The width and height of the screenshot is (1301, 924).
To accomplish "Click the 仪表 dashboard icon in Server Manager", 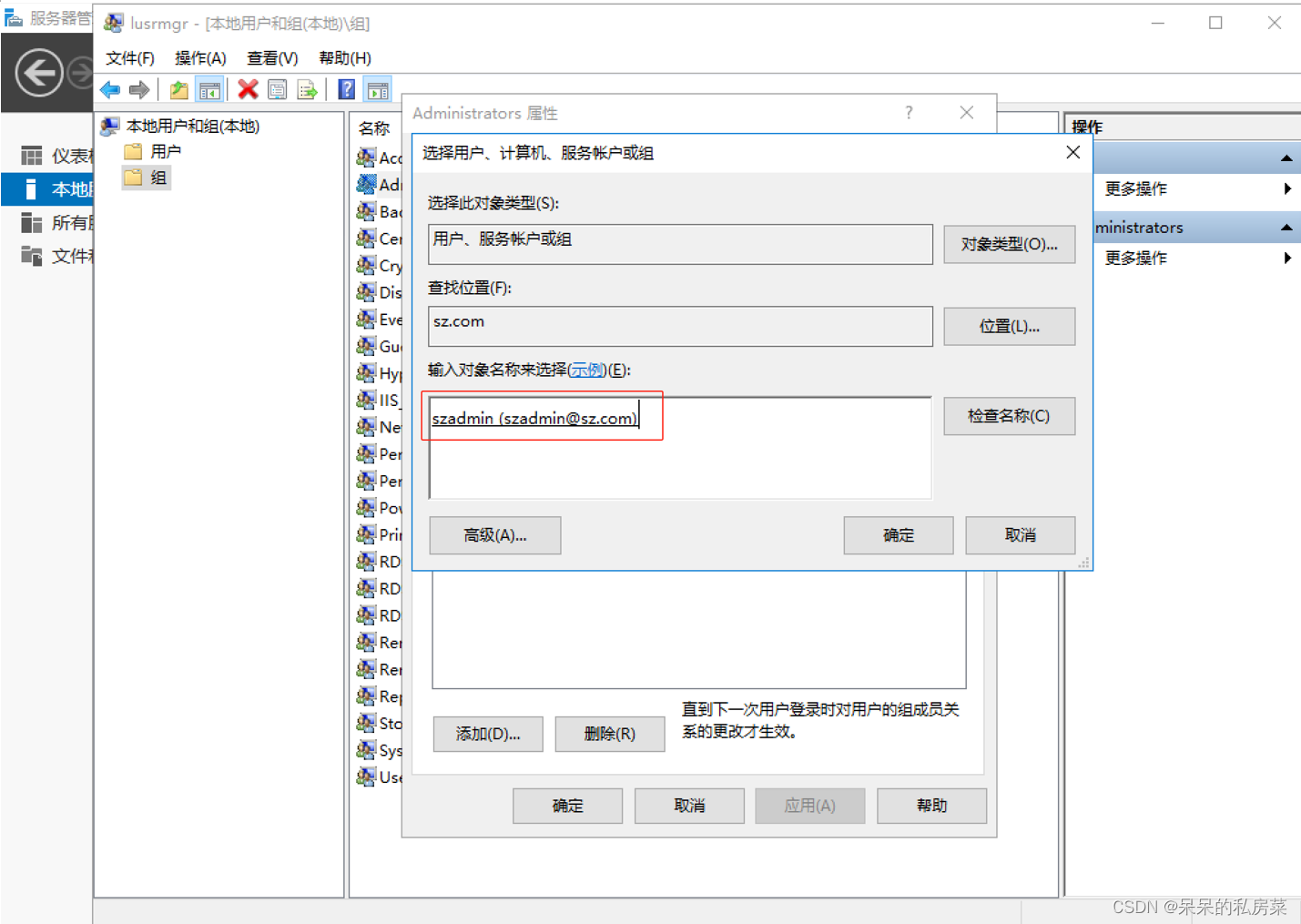I will click(32, 156).
